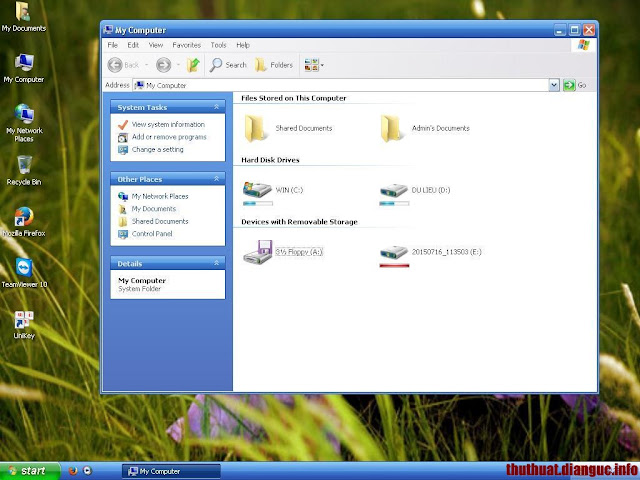Click the Start button on taskbar
Screen dimensions: 640x480
[x=30, y=471]
